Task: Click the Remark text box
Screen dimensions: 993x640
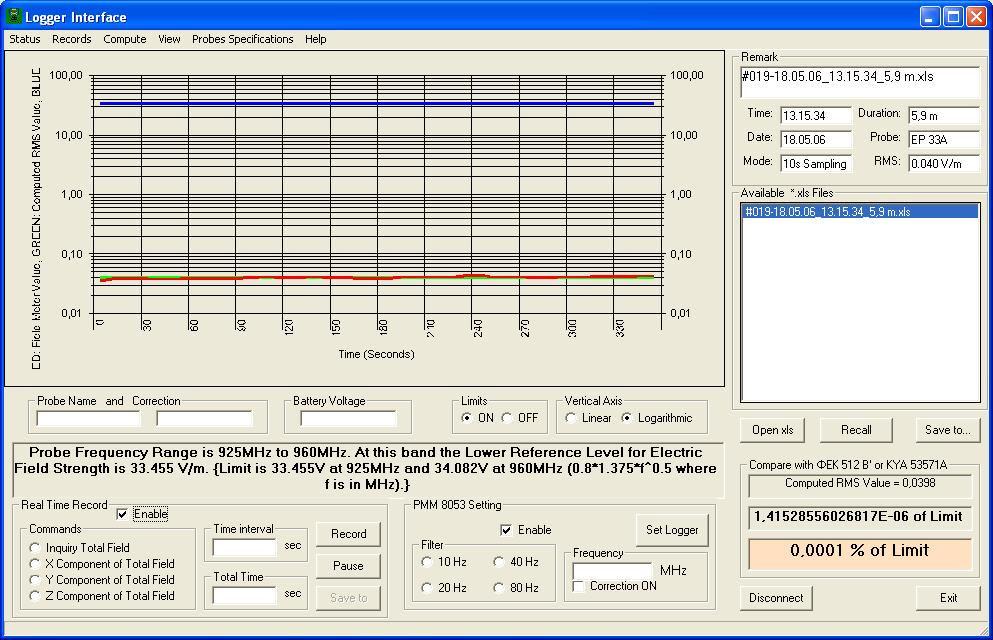Action: [x=860, y=82]
